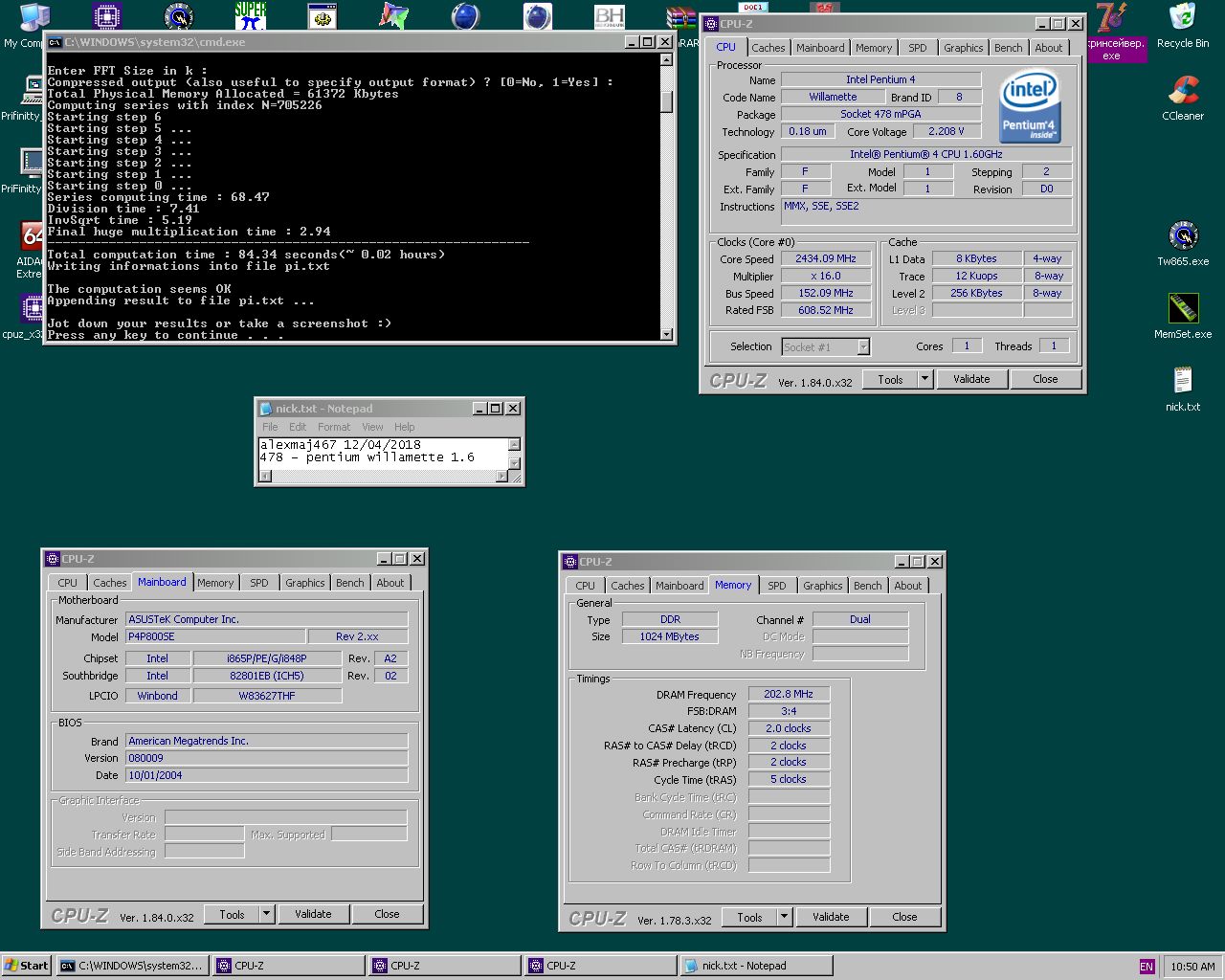Click the CPU-Z title icon in the Memory window
The image size is (1225, 980).
tap(570, 562)
